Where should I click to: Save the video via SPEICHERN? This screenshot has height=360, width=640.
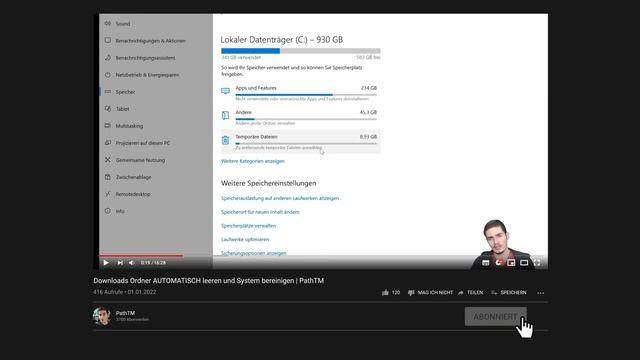pyautogui.click(x=509, y=293)
